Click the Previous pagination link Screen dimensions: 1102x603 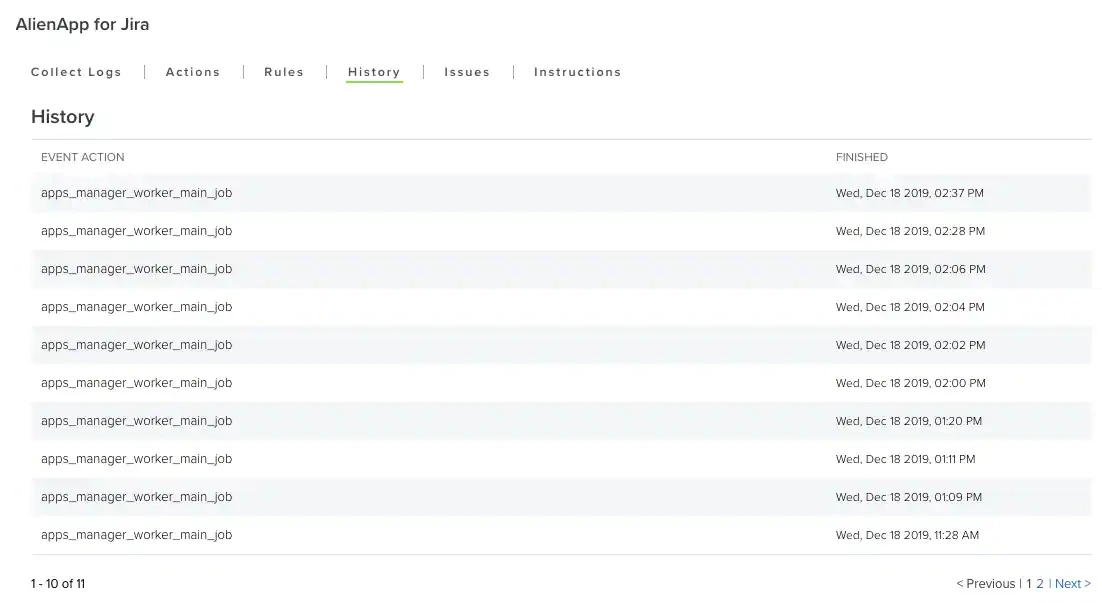pyautogui.click(x=985, y=583)
